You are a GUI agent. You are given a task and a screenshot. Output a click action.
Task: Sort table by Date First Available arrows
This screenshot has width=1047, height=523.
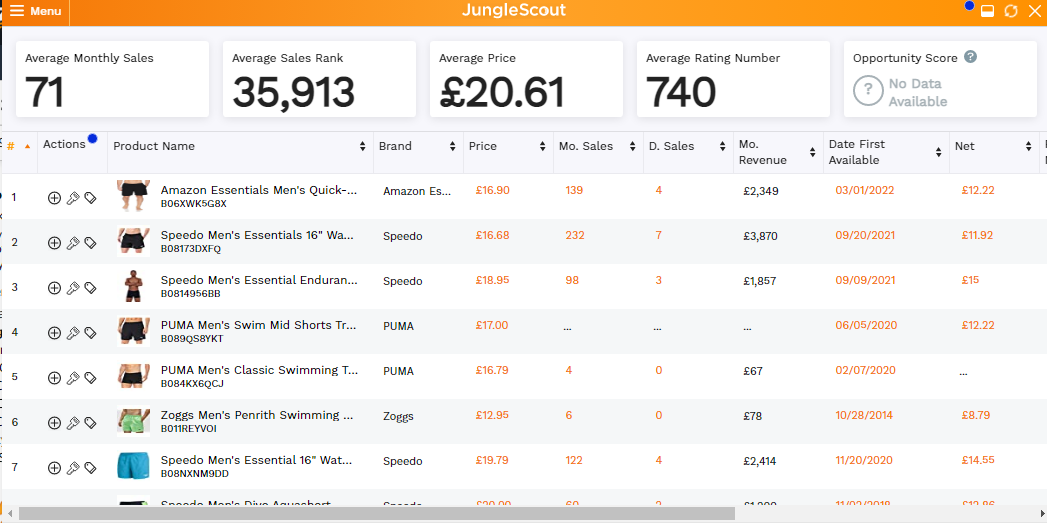pyautogui.click(x=938, y=152)
